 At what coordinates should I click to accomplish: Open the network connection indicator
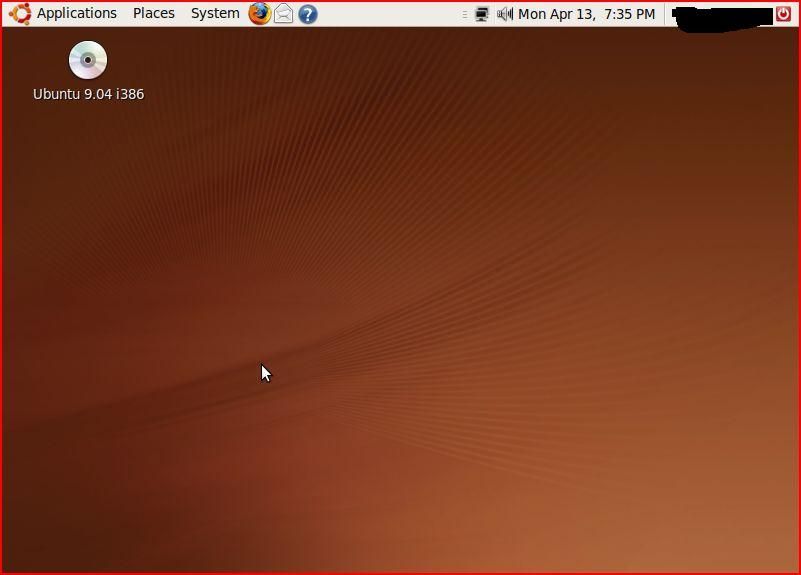pyautogui.click(x=482, y=14)
